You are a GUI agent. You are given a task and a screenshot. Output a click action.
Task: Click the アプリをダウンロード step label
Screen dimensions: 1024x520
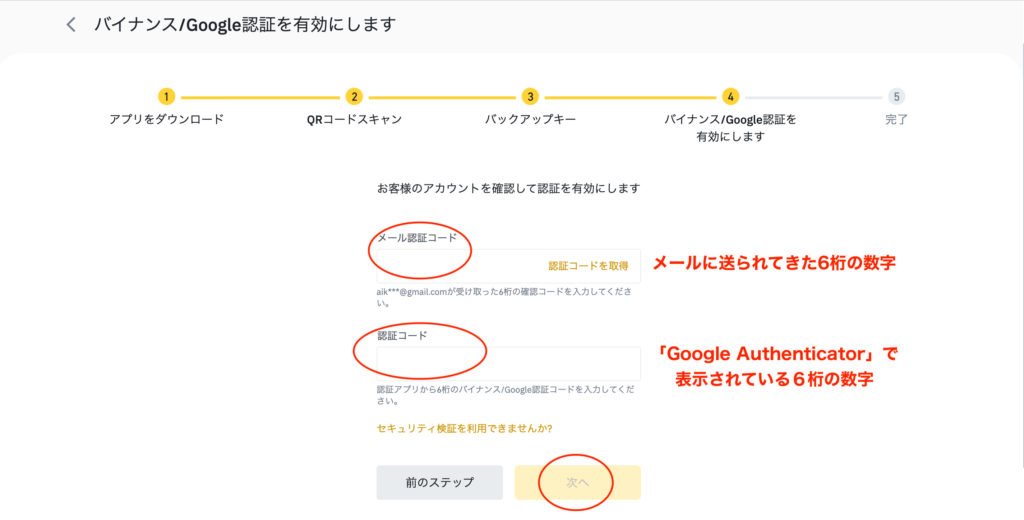[167, 120]
